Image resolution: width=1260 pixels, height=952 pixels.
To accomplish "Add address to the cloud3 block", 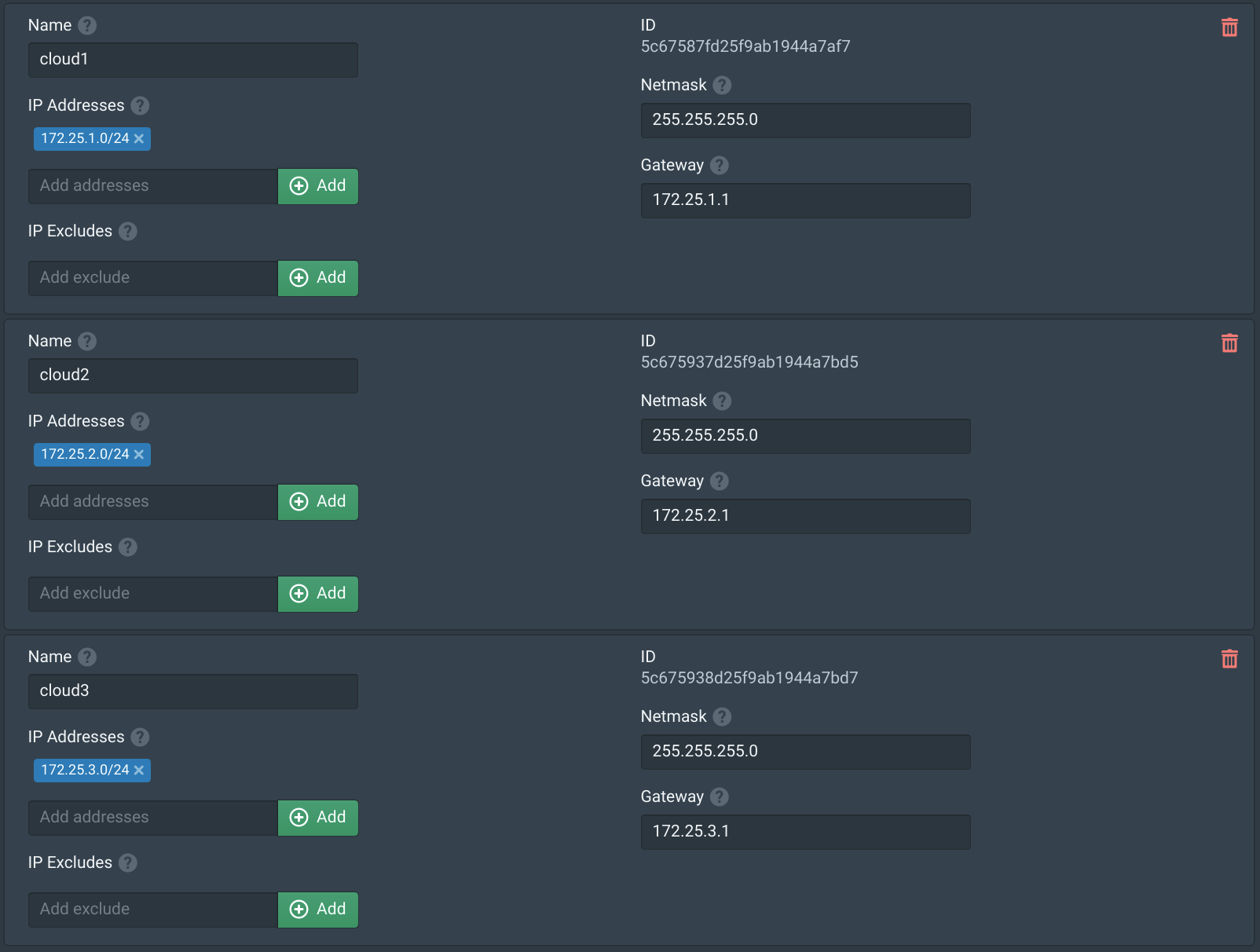I will click(318, 818).
